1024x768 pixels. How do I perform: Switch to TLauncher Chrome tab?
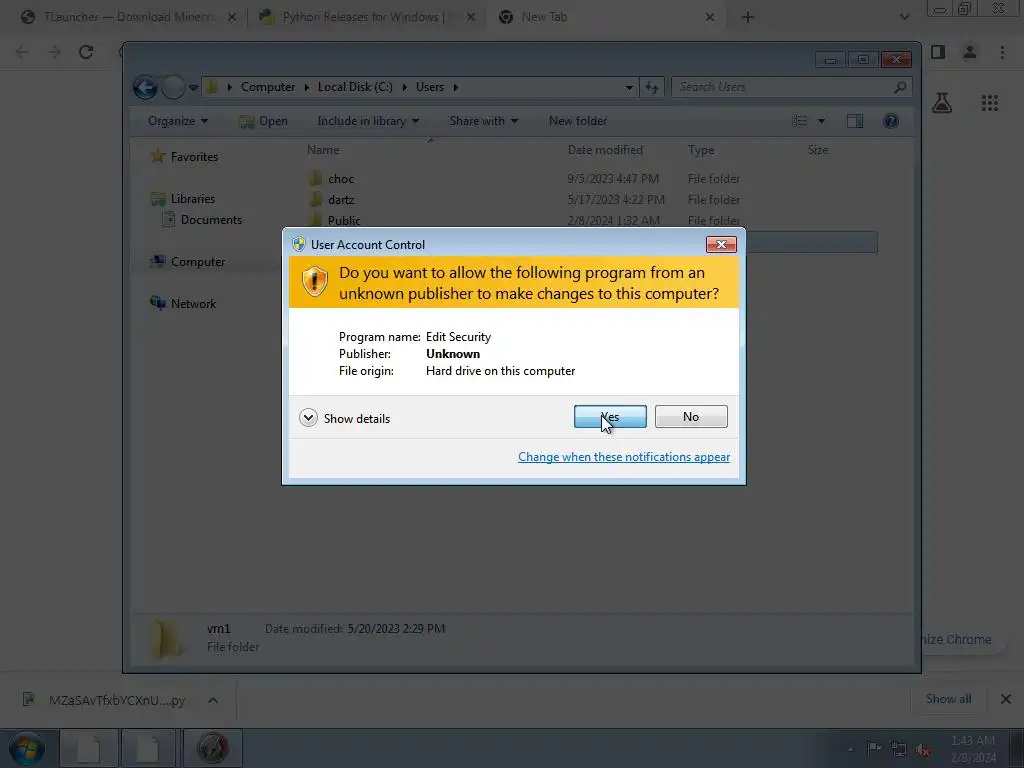(129, 17)
